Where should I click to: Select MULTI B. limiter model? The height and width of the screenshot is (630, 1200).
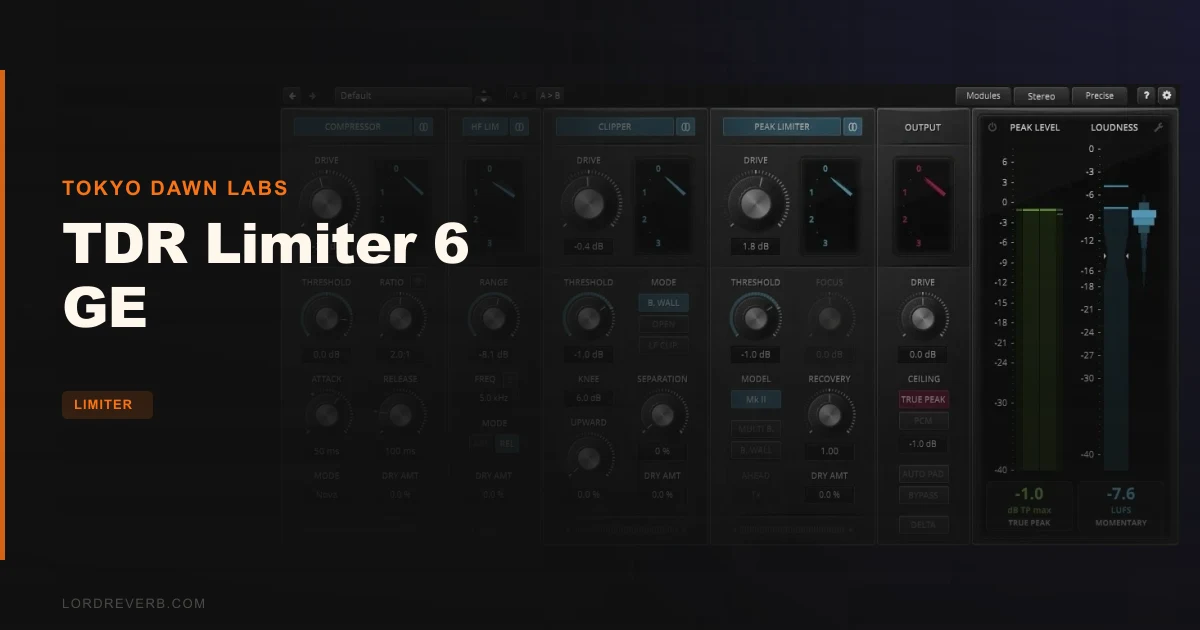[756, 428]
